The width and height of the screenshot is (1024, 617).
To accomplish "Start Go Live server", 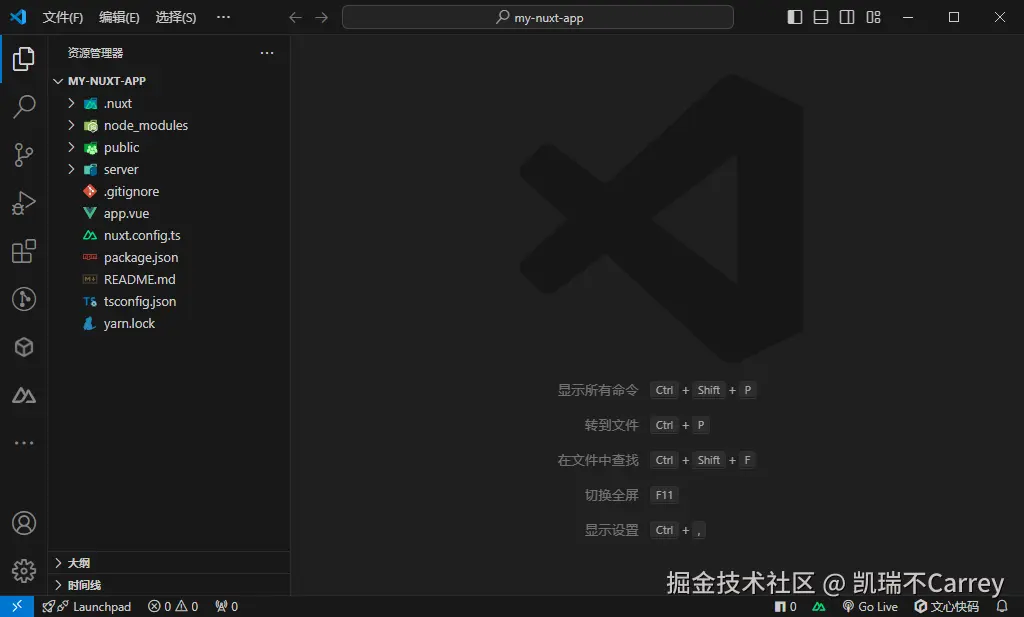I will [x=870, y=607].
